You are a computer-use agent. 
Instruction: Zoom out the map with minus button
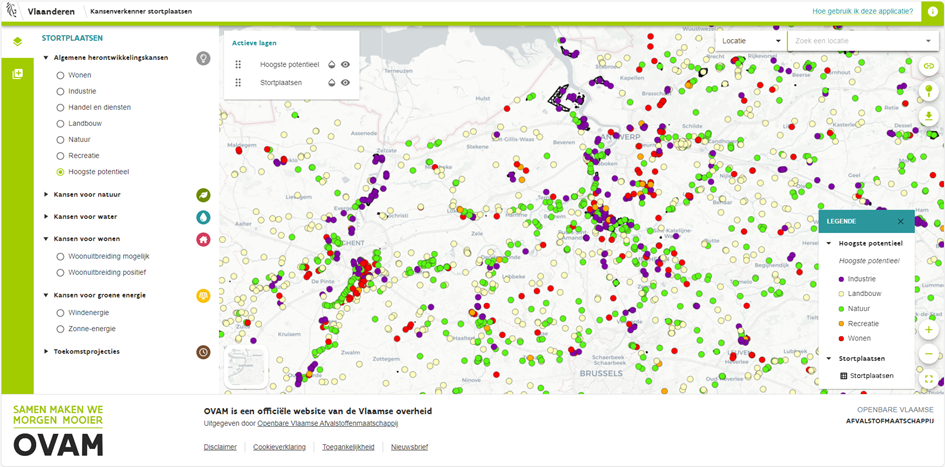[x=929, y=354]
